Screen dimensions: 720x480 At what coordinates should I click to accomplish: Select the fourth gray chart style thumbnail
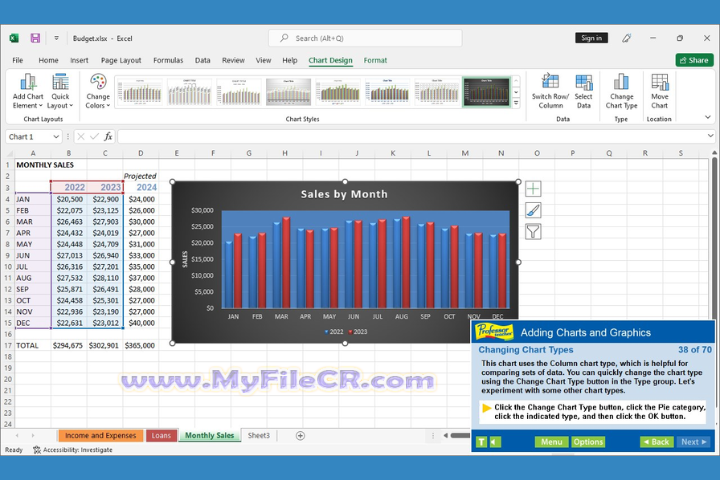[x=288, y=92]
